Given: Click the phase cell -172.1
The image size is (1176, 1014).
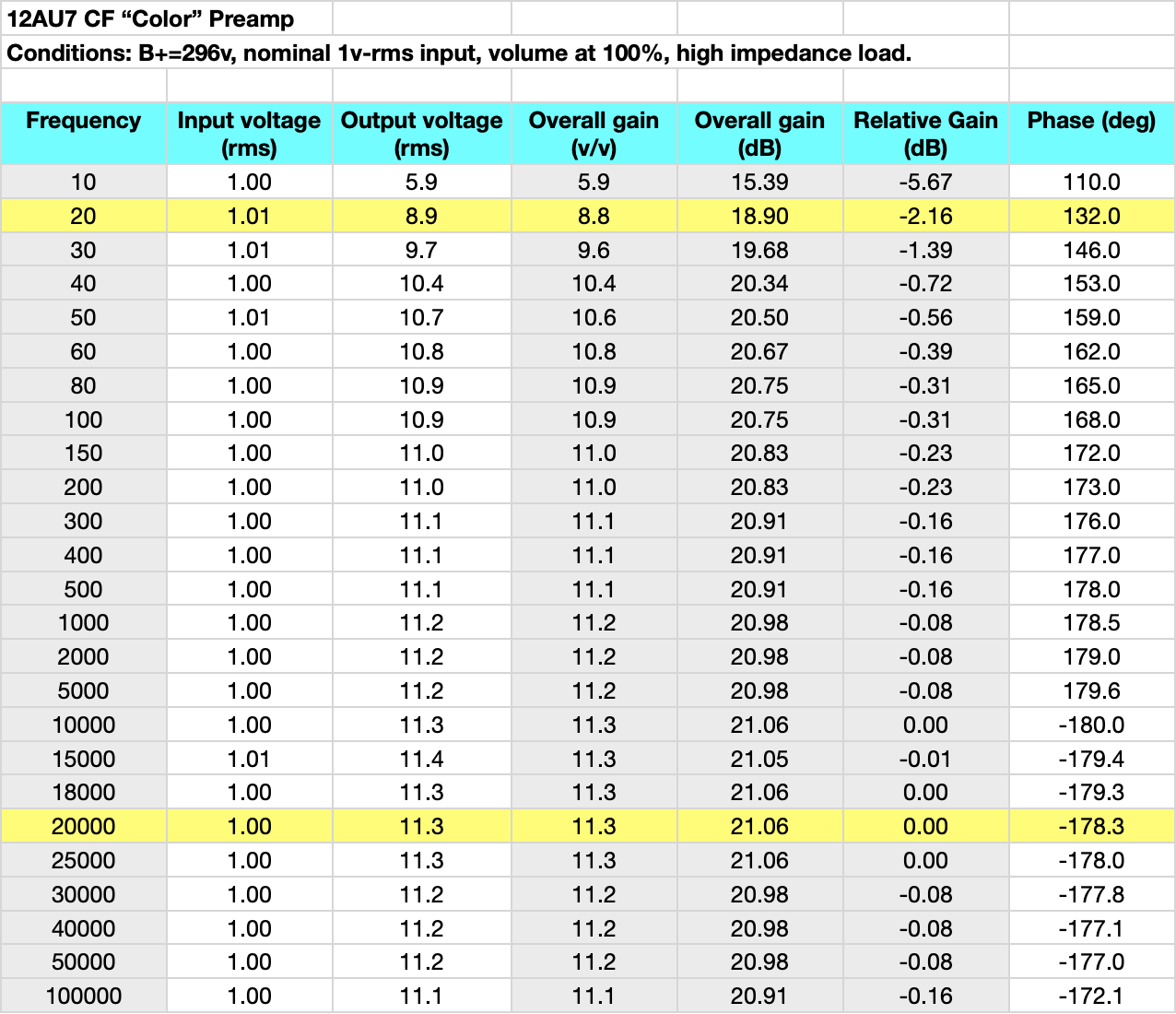Looking at the screenshot, I should point(1091,996).
